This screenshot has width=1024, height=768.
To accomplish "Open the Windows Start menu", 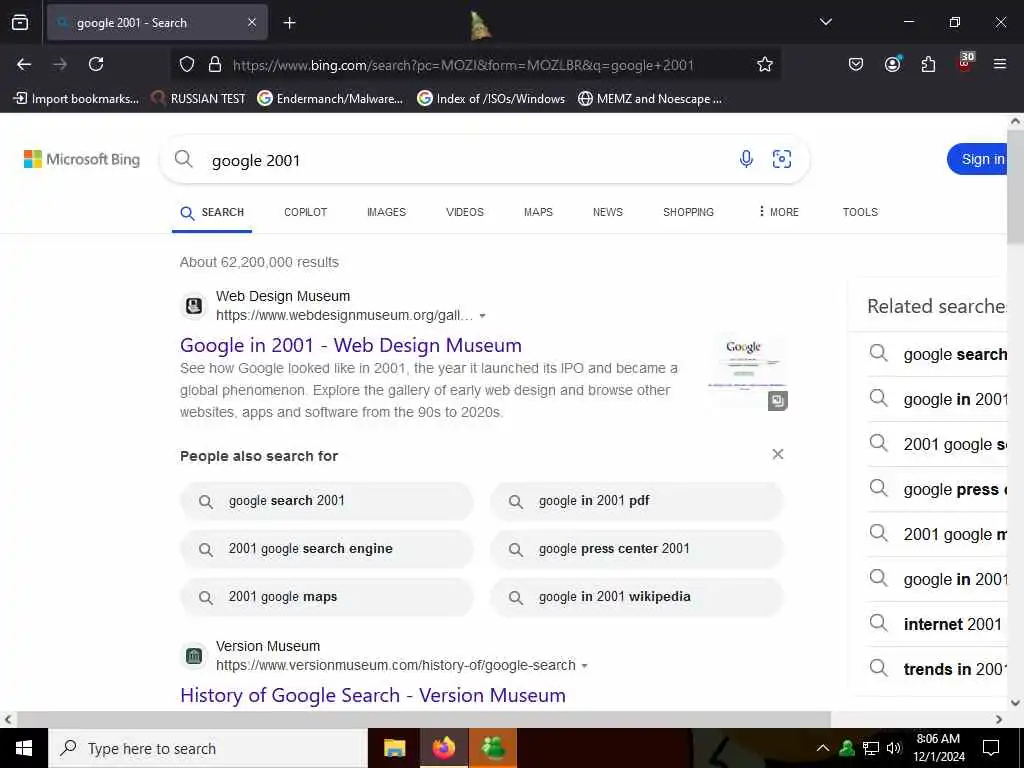I will click(x=24, y=748).
